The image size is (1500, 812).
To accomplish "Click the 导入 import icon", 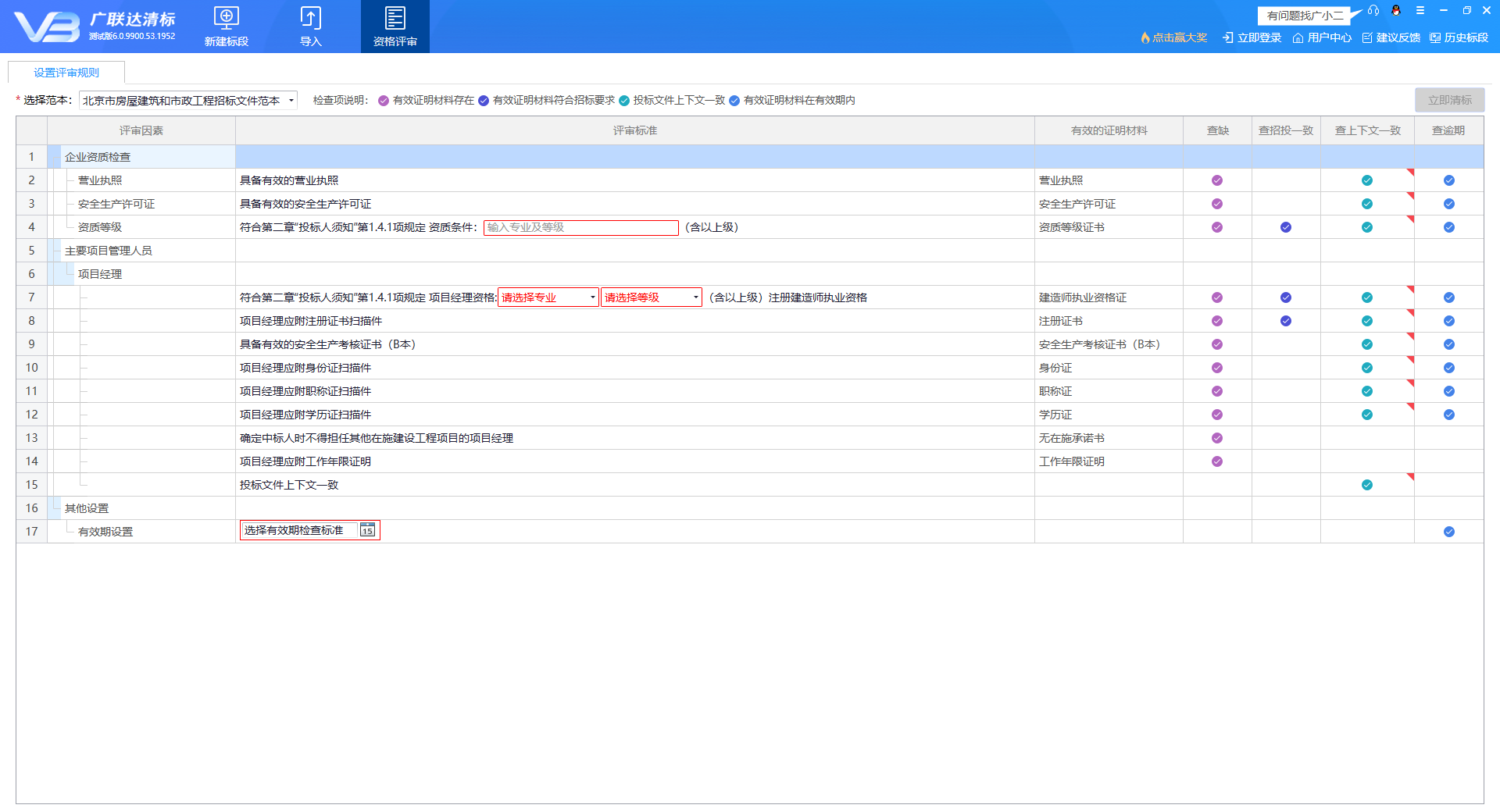I will (311, 27).
